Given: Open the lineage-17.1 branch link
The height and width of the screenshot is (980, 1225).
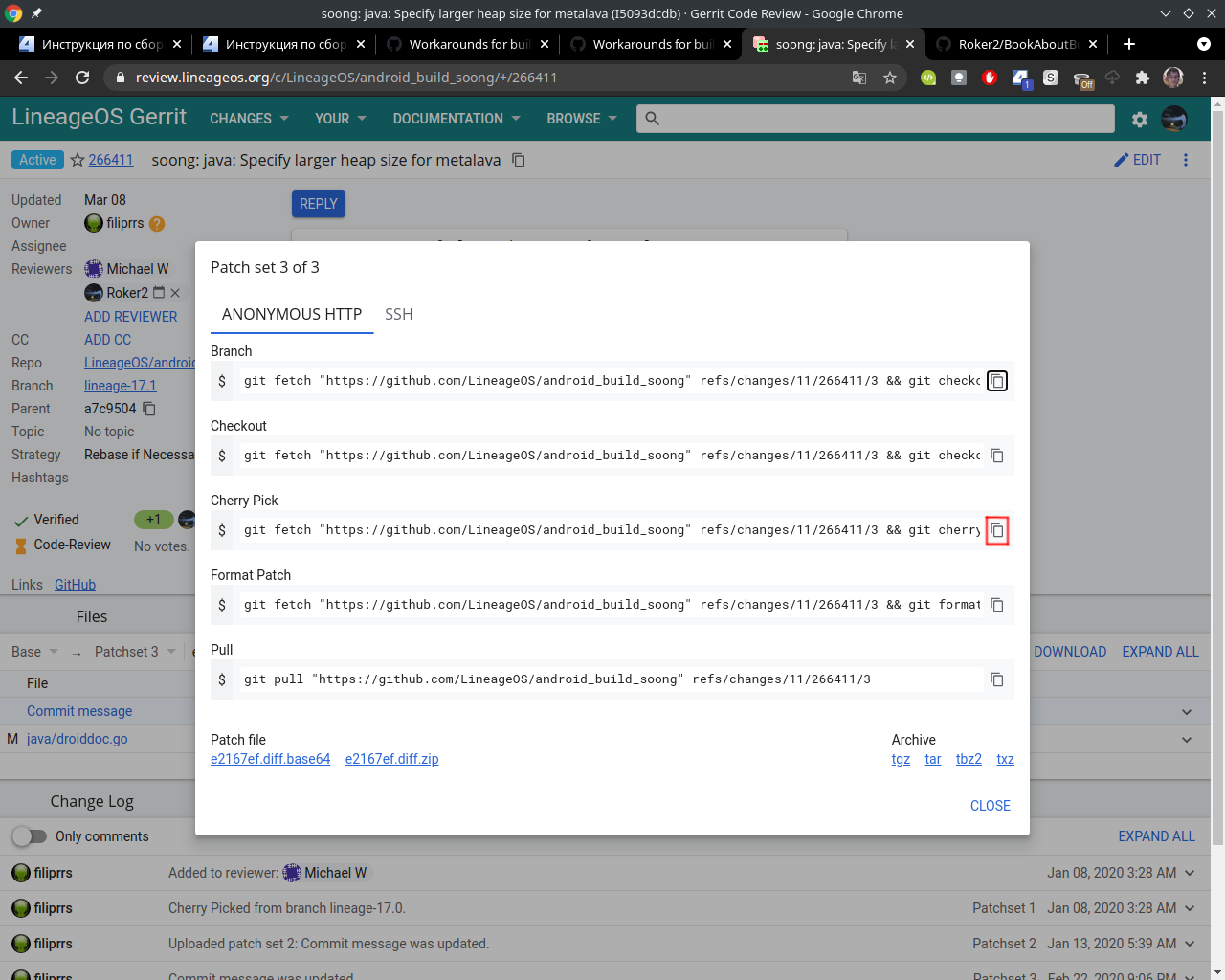Looking at the screenshot, I should click(121, 386).
